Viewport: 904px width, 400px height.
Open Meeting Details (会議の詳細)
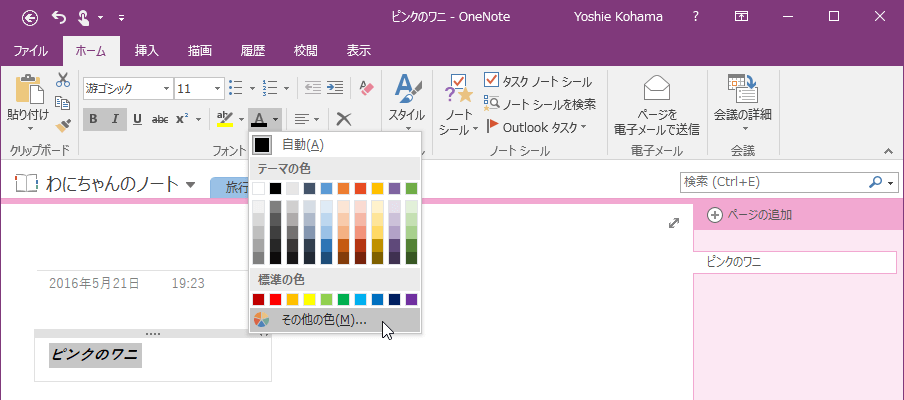point(743,103)
